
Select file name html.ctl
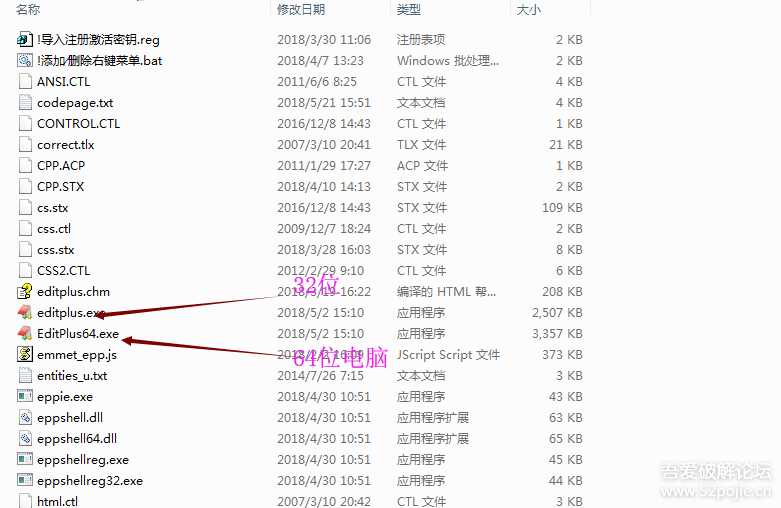[57, 501]
